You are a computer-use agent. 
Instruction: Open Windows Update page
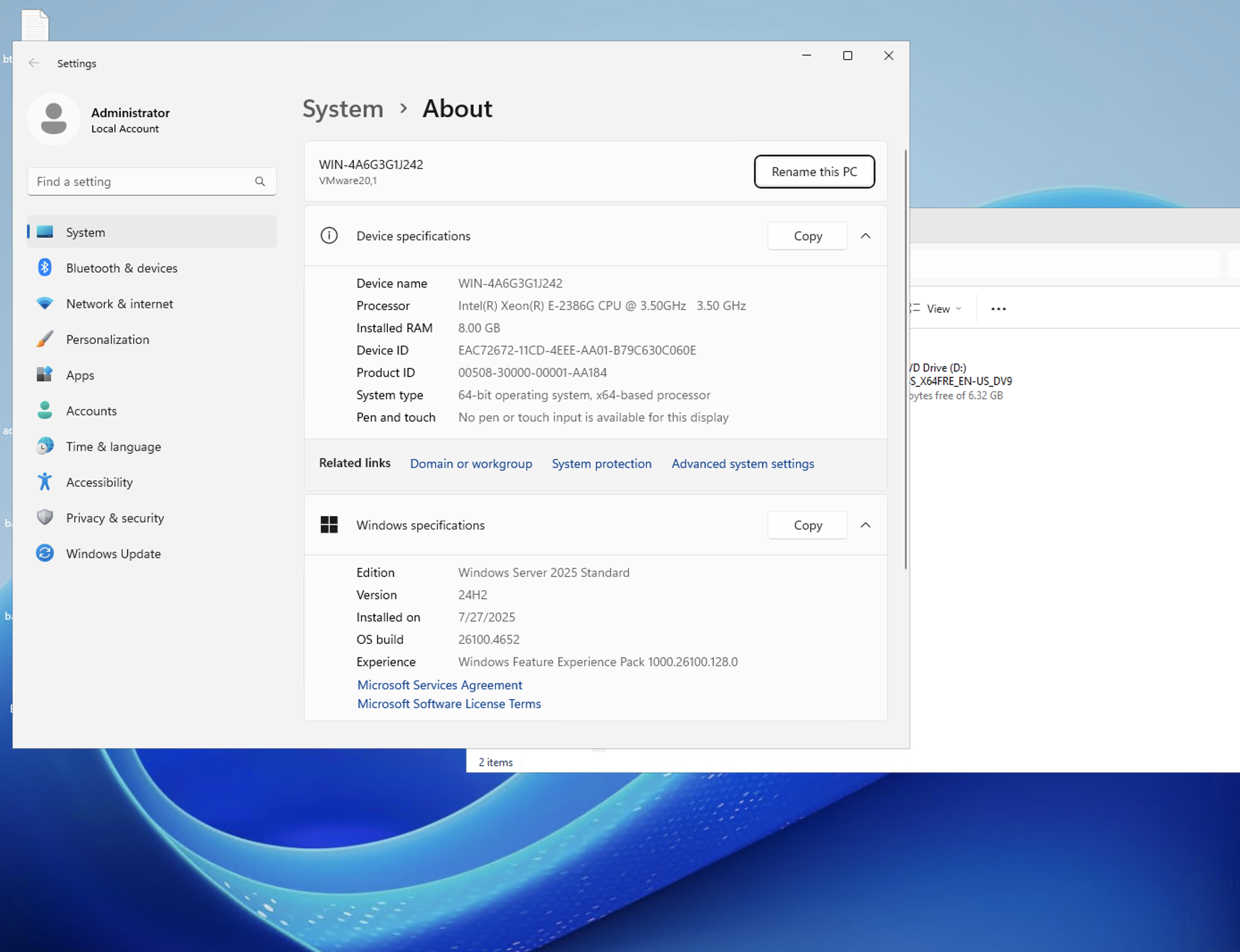(152, 553)
